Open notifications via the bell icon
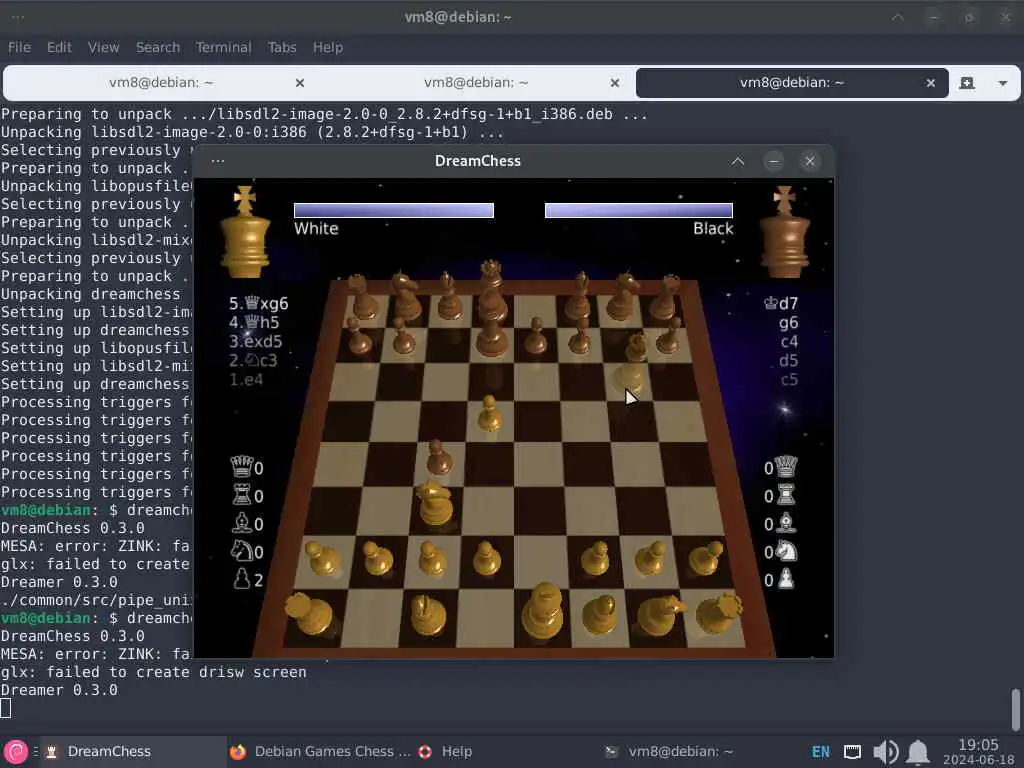Viewport: 1024px width, 768px height. (918, 752)
